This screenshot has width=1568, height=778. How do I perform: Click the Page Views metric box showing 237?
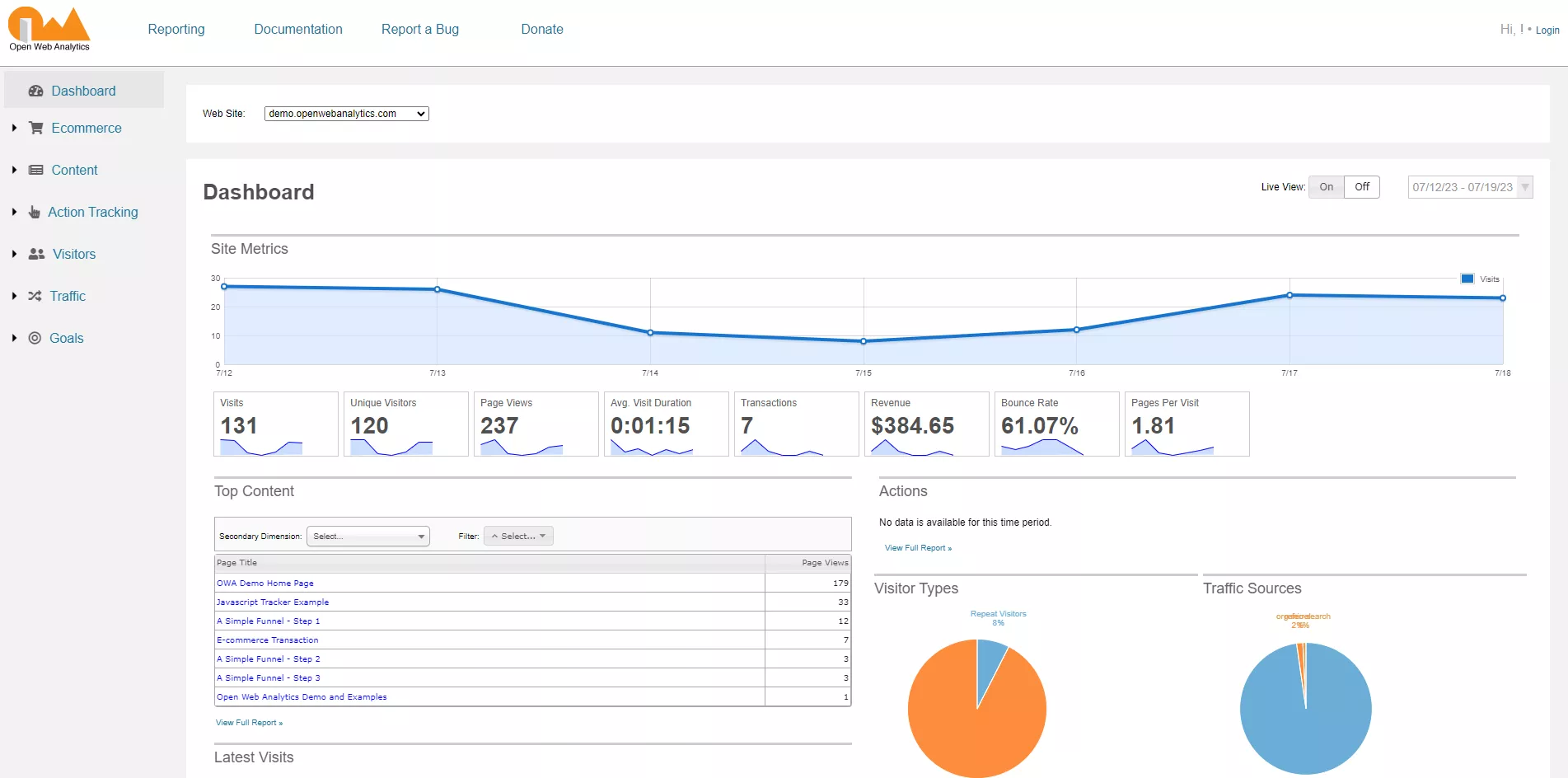[536, 424]
